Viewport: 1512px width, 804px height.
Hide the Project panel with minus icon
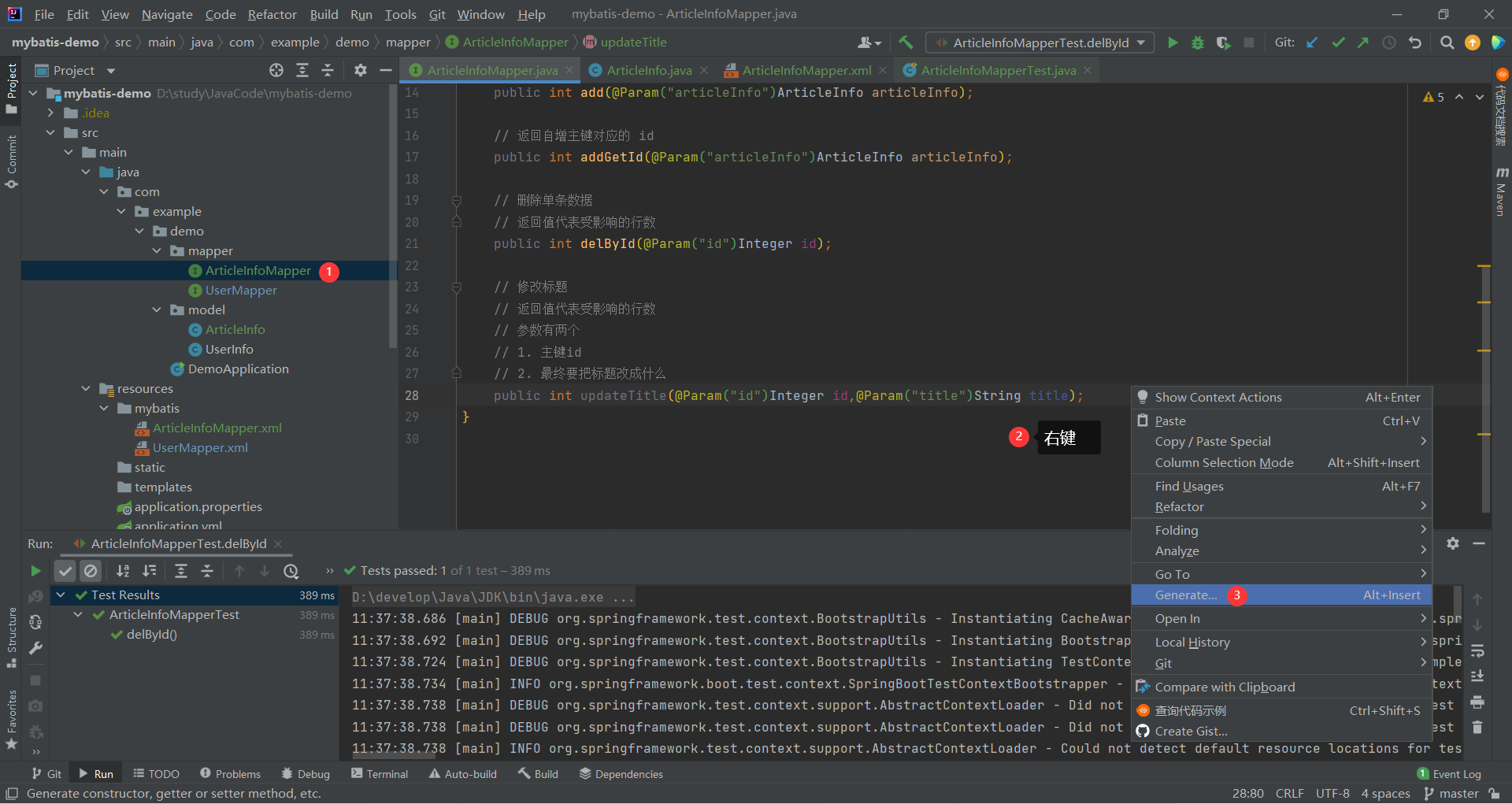(386, 70)
